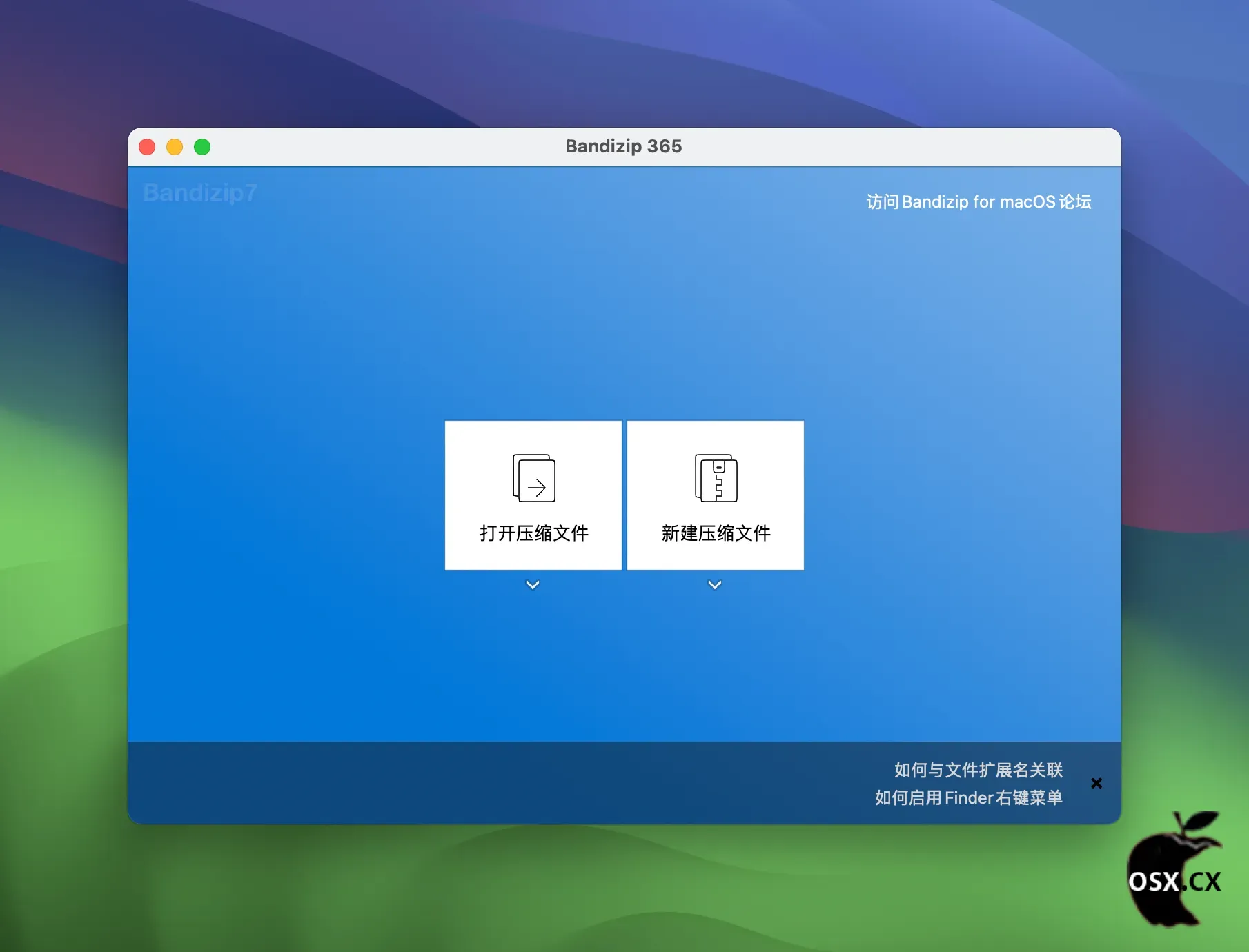Image resolution: width=1249 pixels, height=952 pixels.
Task: Maximize the Bandizip 365 window
Action: click(202, 147)
